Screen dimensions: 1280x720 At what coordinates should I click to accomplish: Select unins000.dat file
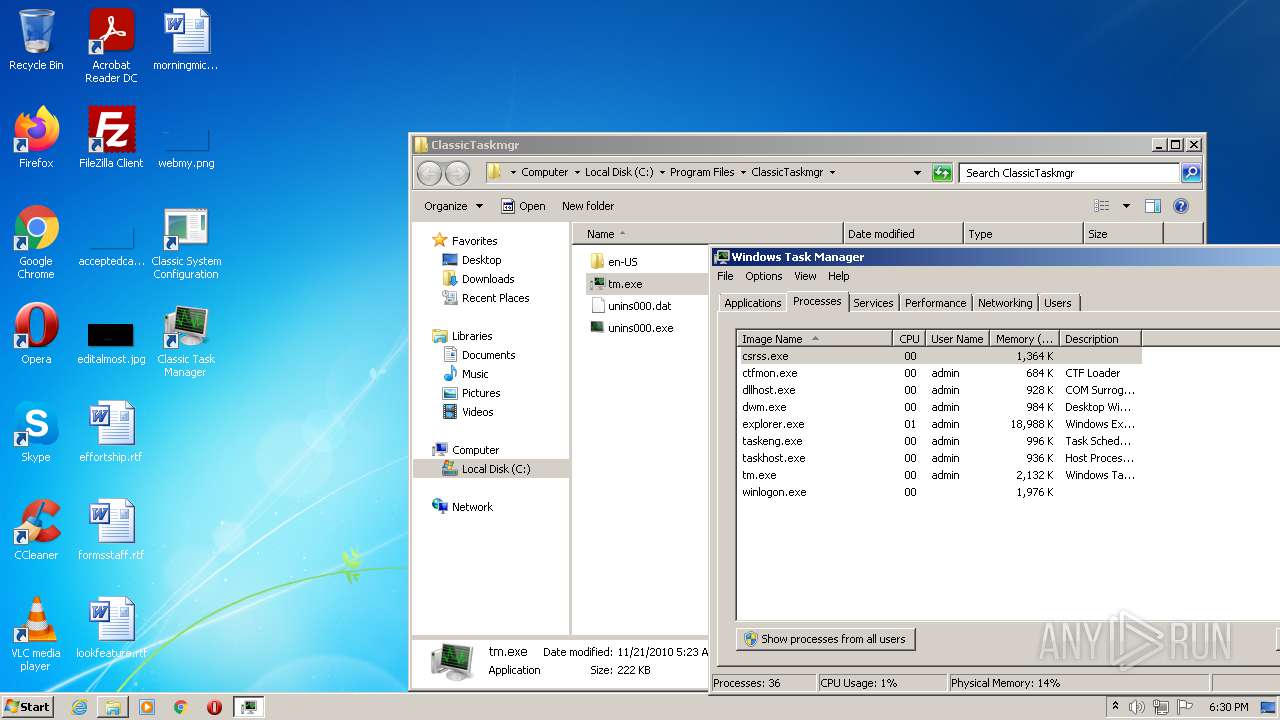click(631, 306)
